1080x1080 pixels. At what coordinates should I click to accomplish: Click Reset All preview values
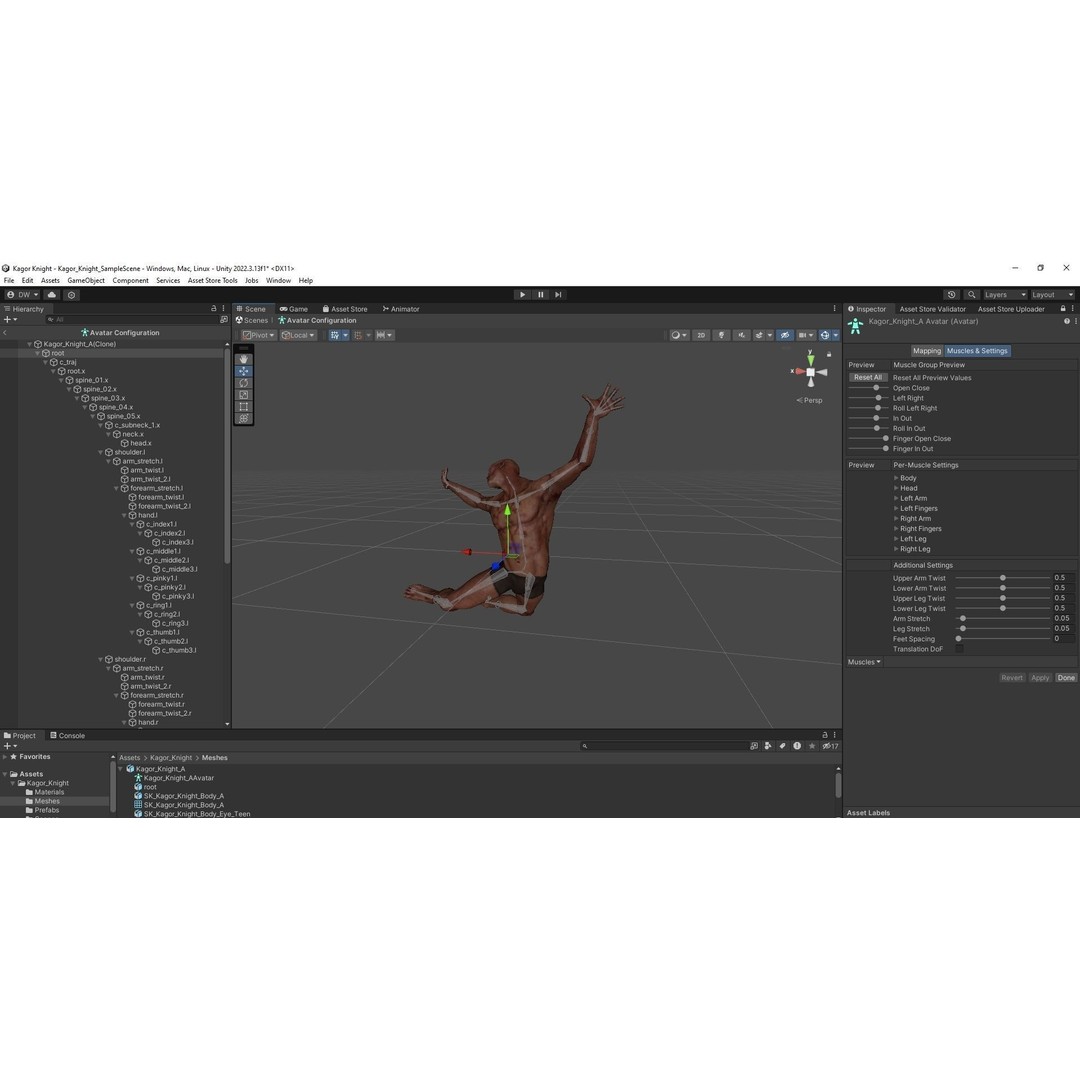867,377
